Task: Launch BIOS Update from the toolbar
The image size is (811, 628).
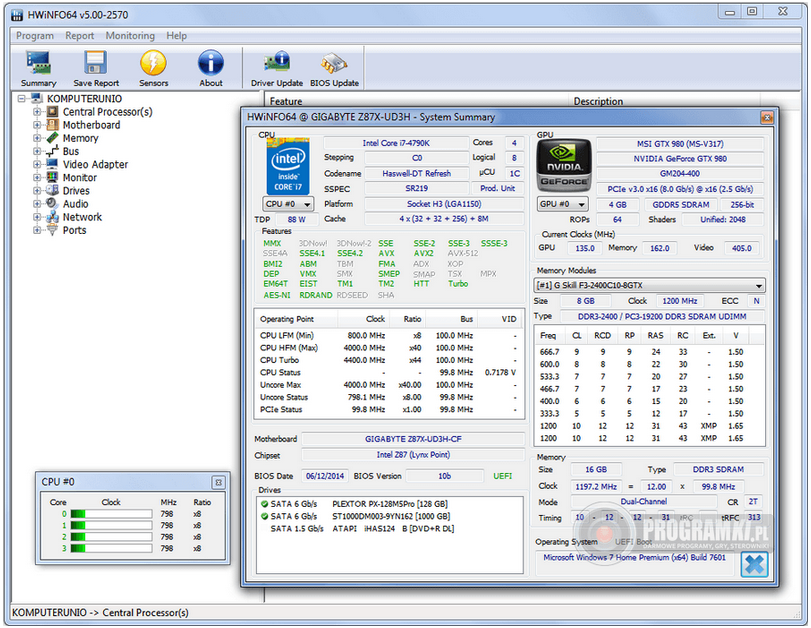Action: click(334, 63)
